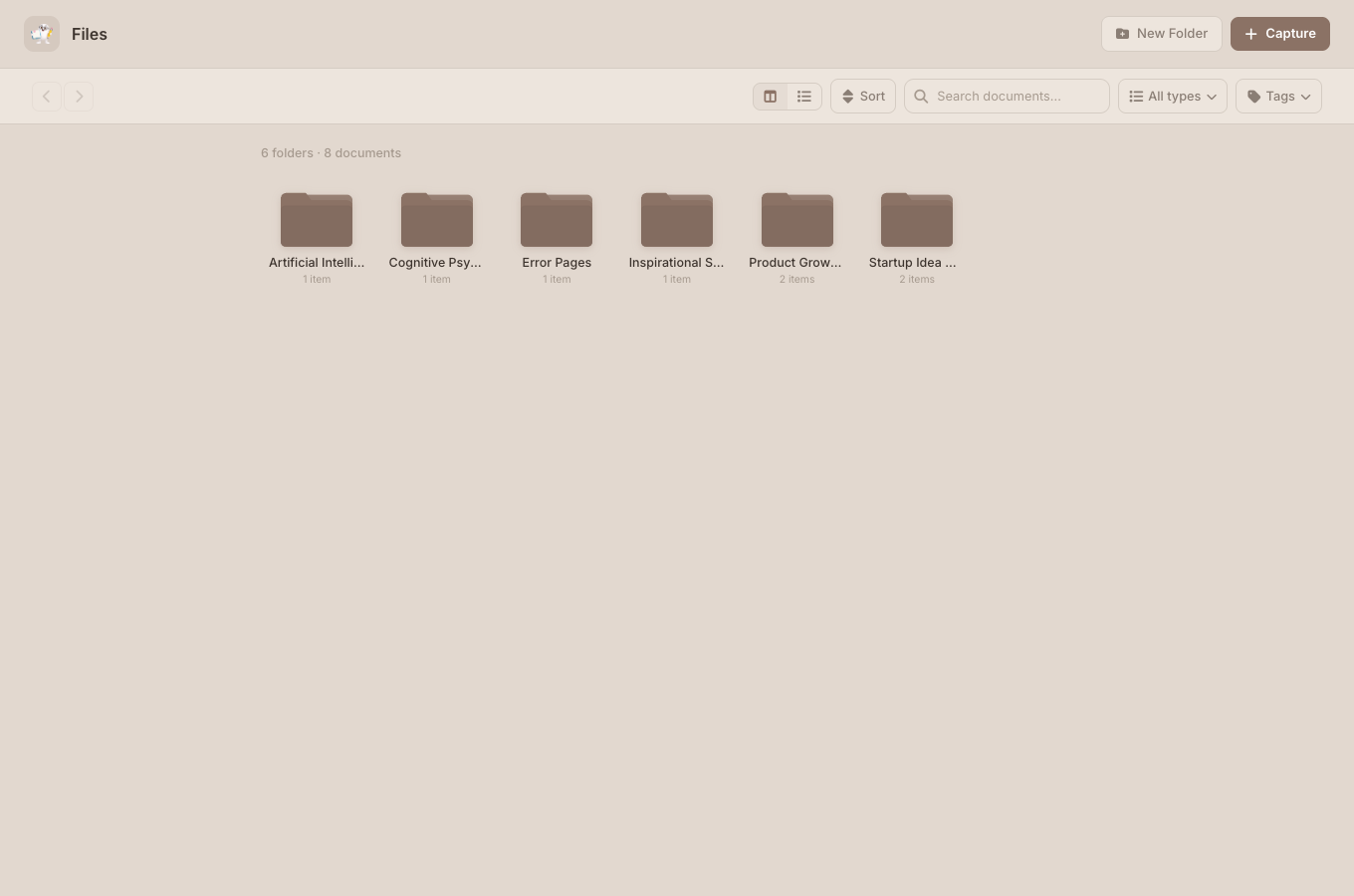
Task: Click the New Folder button
Action: 1161,33
